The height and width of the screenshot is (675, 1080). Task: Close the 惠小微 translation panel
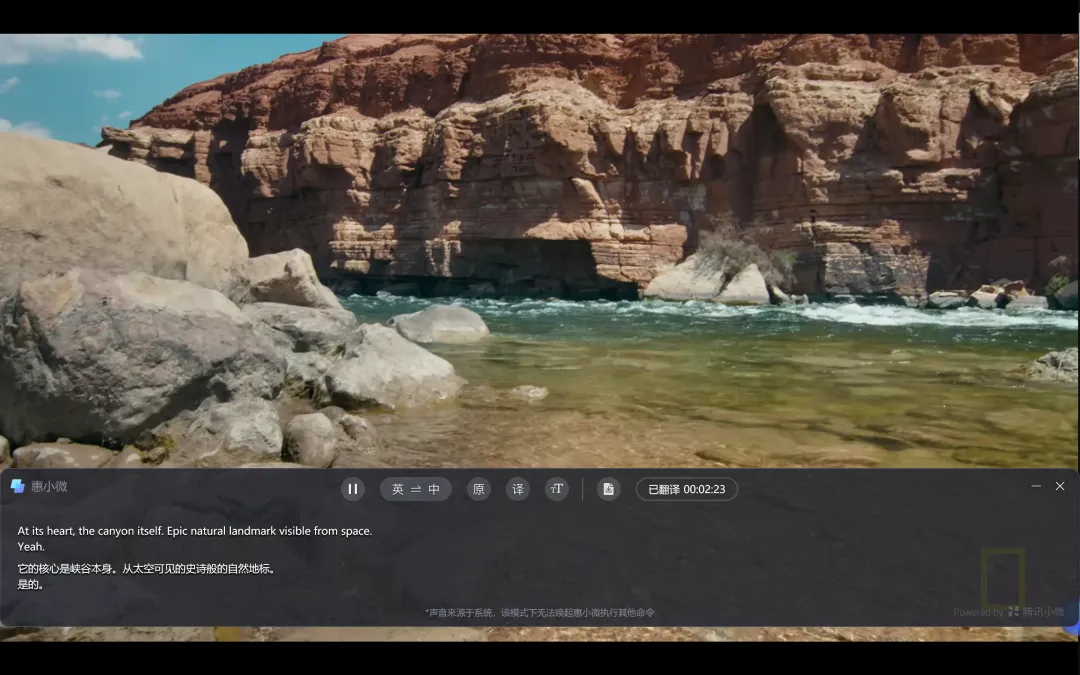coord(1060,486)
